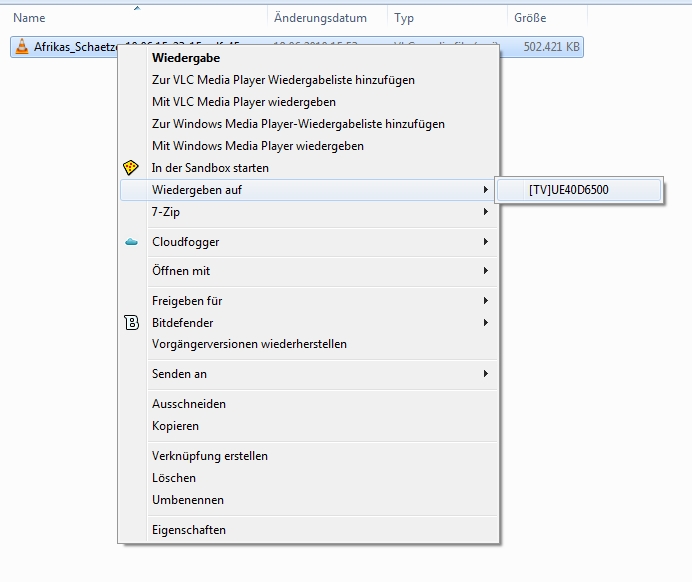
Task: Select In der Sandbox starten
Action: point(309,168)
